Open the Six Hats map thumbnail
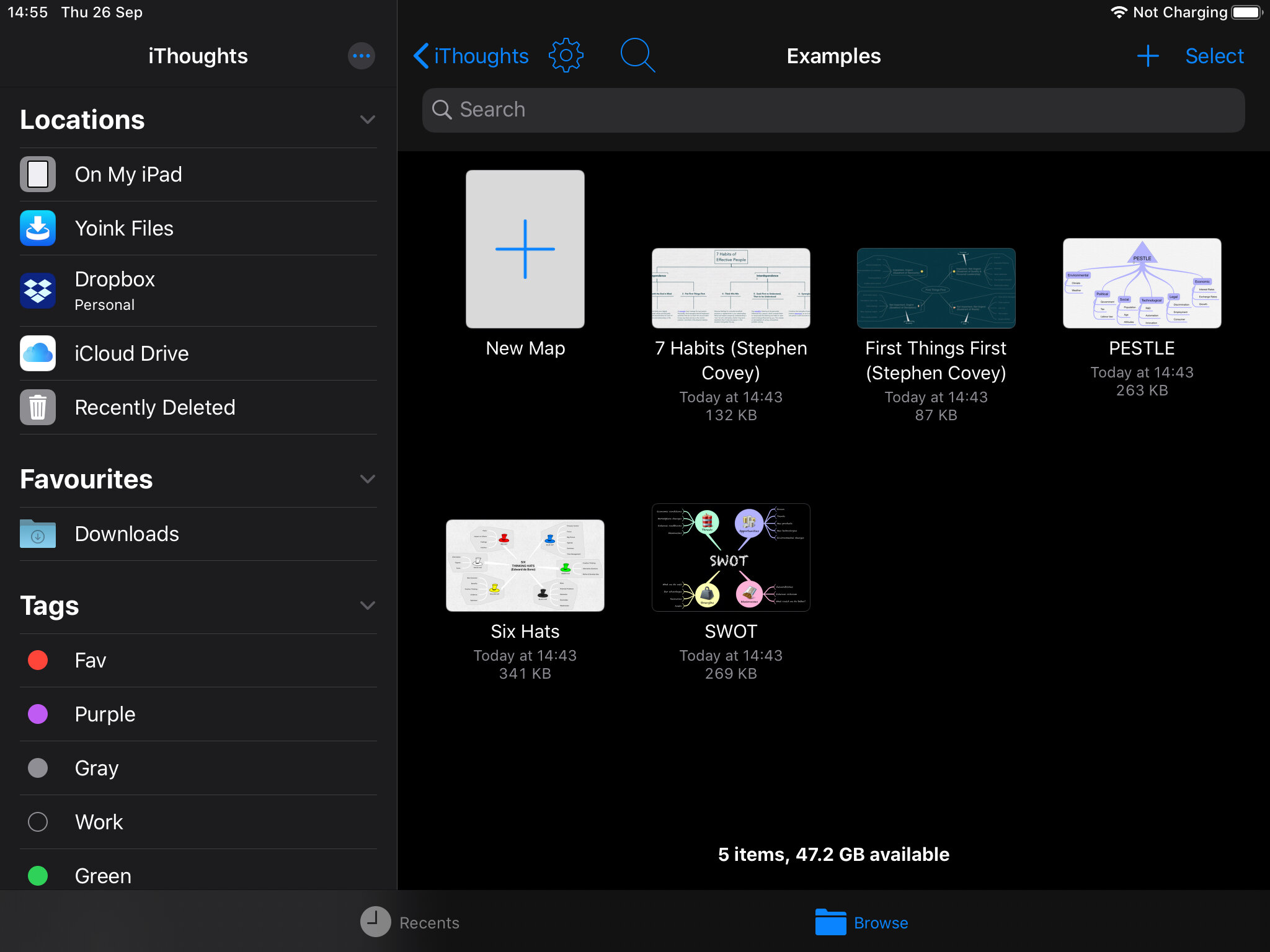1270x952 pixels. (525, 565)
